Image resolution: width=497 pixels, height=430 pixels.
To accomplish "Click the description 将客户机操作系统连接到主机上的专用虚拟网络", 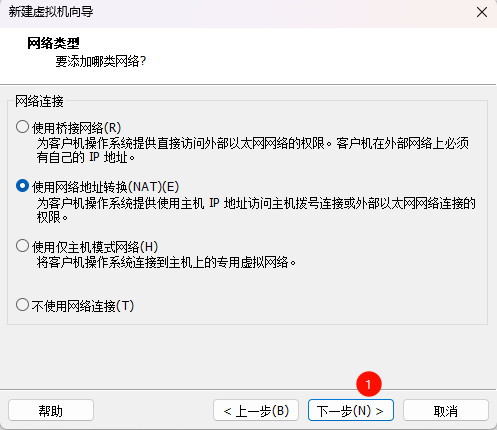I will [x=166, y=263].
